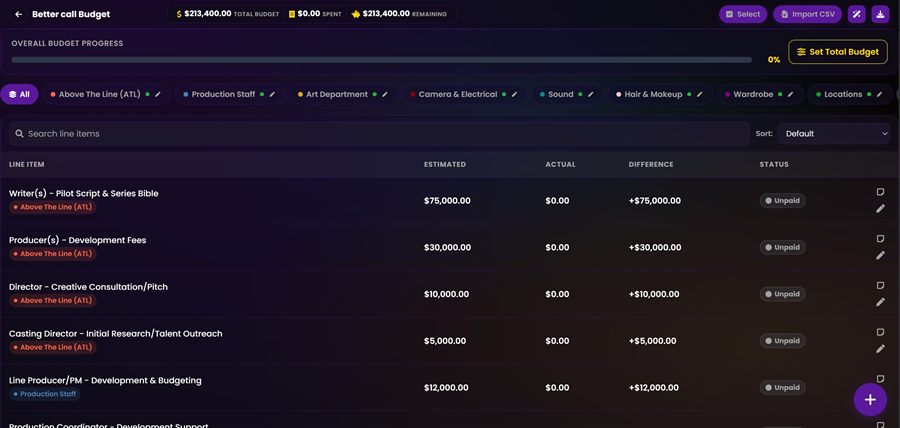The height and width of the screenshot is (428, 900).
Task: Click pencil icon next to Above The Line tab
Action: click(158, 94)
